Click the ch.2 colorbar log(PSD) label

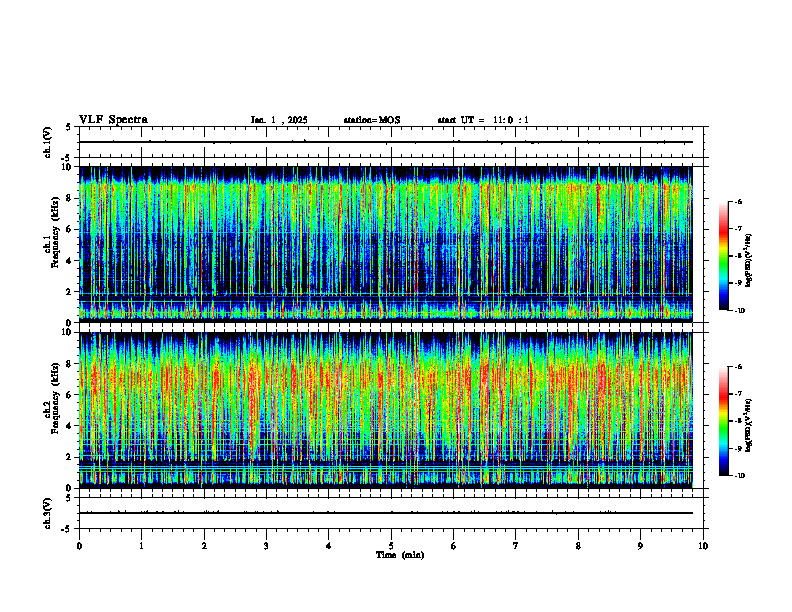coord(749,426)
